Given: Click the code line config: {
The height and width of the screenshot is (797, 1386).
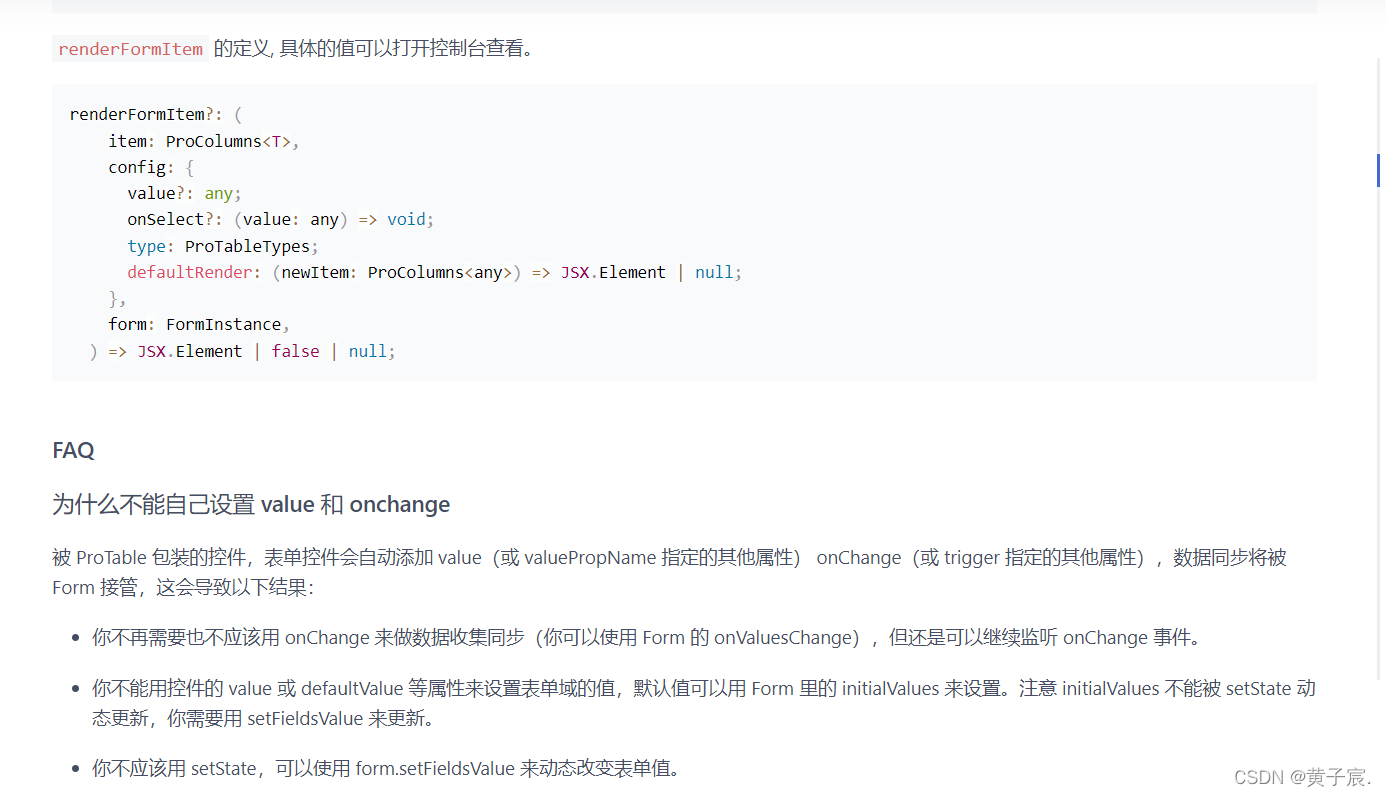Looking at the screenshot, I should point(151,167).
